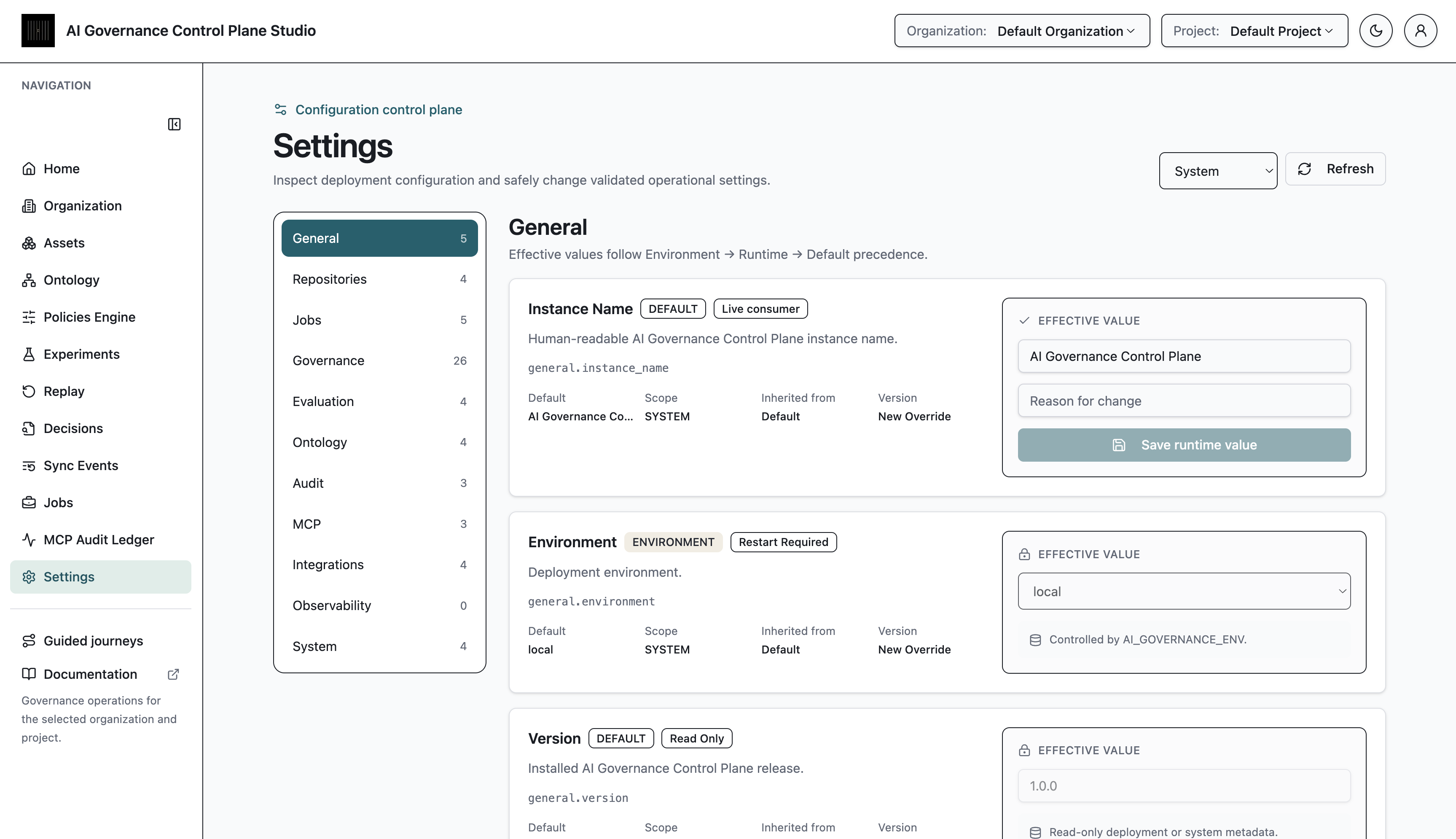
Task: Click the DEFAULT badge beside Instance Name
Action: (x=673, y=309)
